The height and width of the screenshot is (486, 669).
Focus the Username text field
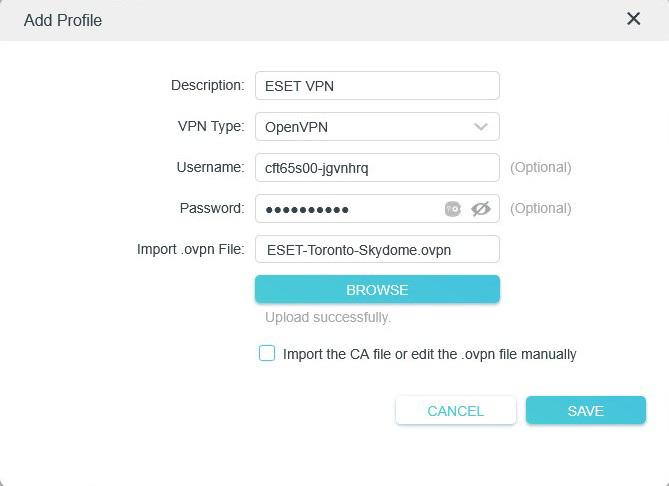376,168
